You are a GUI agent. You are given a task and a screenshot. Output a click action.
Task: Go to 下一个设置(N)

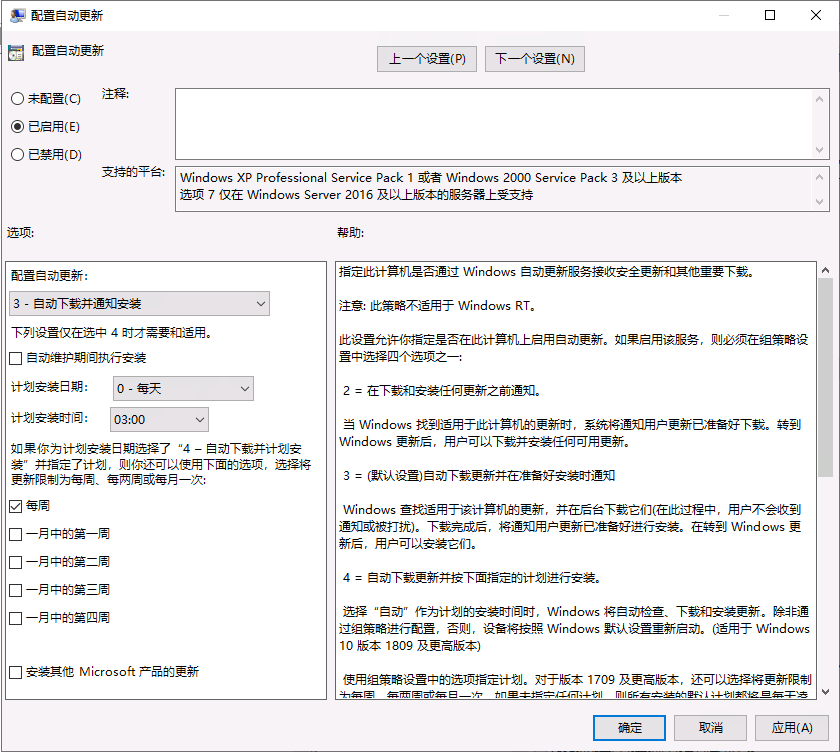[535, 58]
